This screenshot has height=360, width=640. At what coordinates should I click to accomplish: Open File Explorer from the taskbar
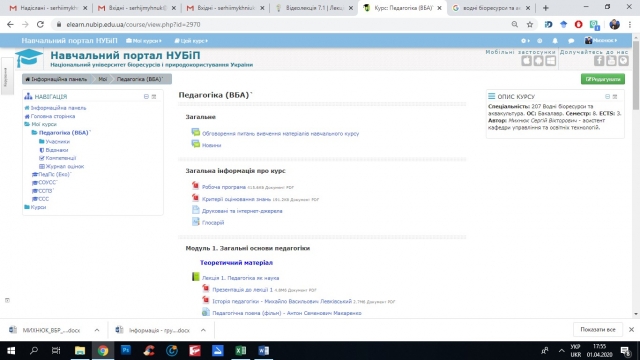coord(80,351)
